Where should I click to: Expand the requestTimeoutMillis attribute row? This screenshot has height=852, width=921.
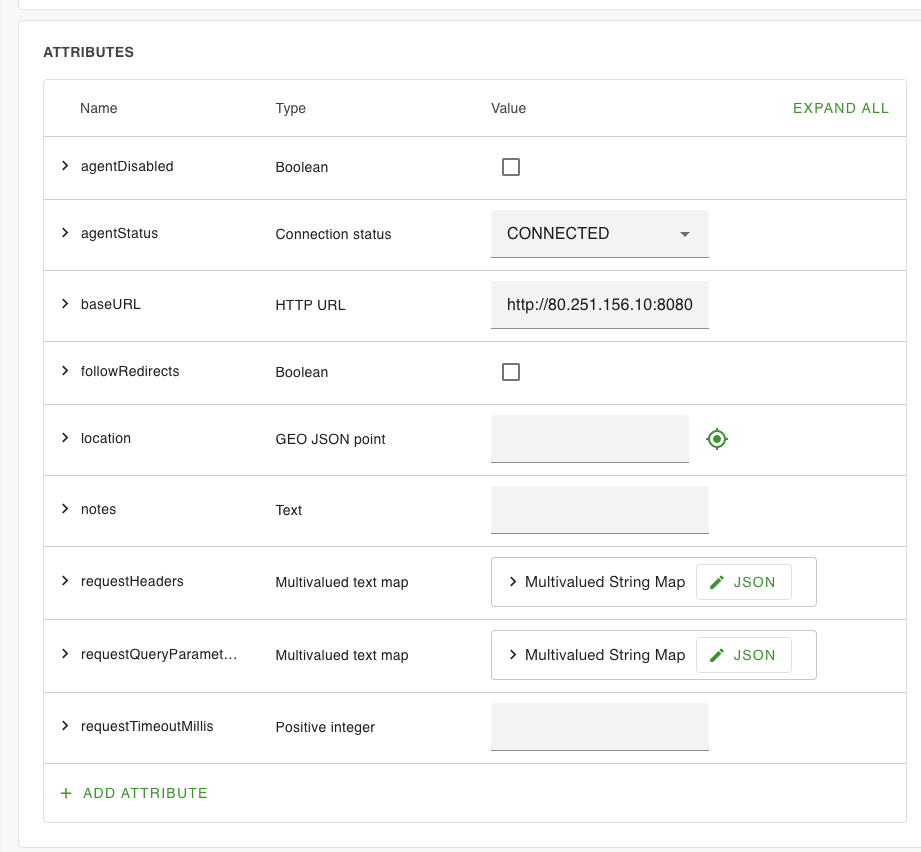point(65,726)
